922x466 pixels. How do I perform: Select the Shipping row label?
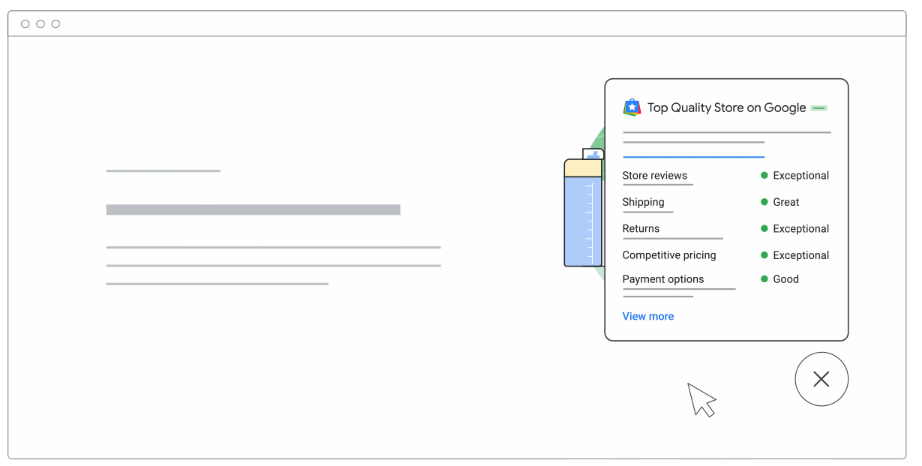[643, 202]
